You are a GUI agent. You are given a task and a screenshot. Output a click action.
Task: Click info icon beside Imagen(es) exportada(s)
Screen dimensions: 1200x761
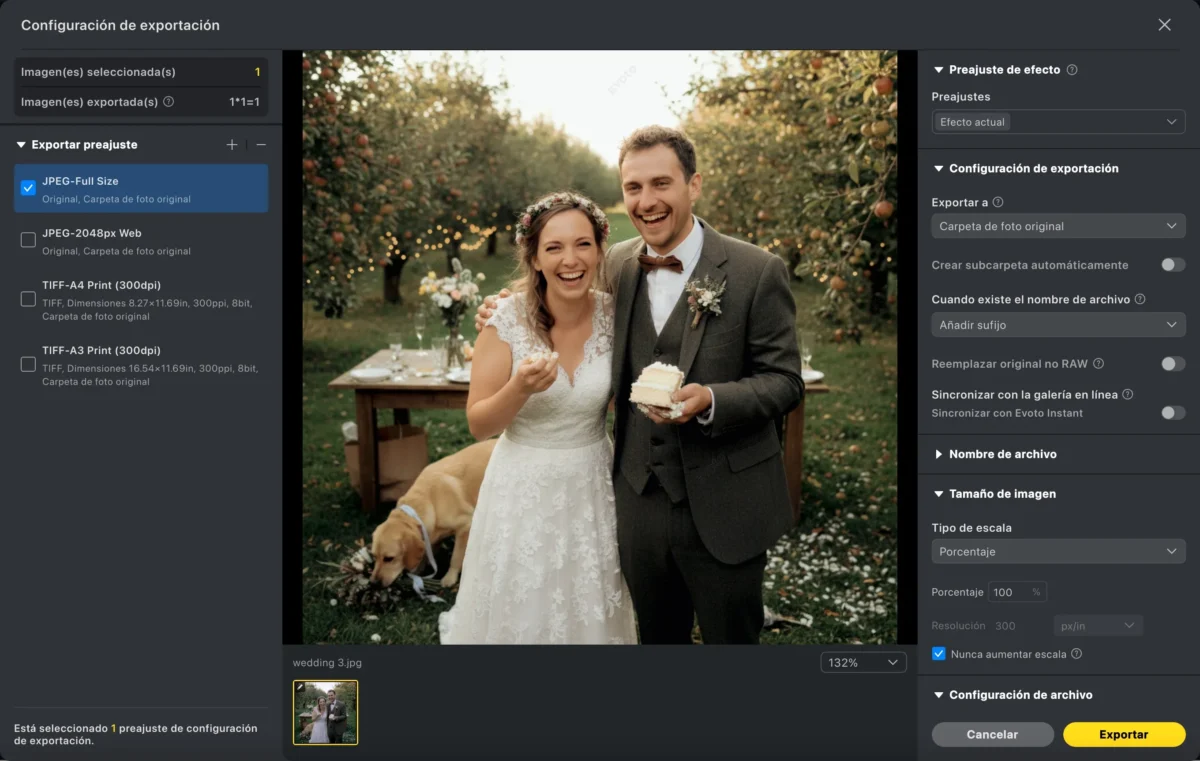click(168, 102)
